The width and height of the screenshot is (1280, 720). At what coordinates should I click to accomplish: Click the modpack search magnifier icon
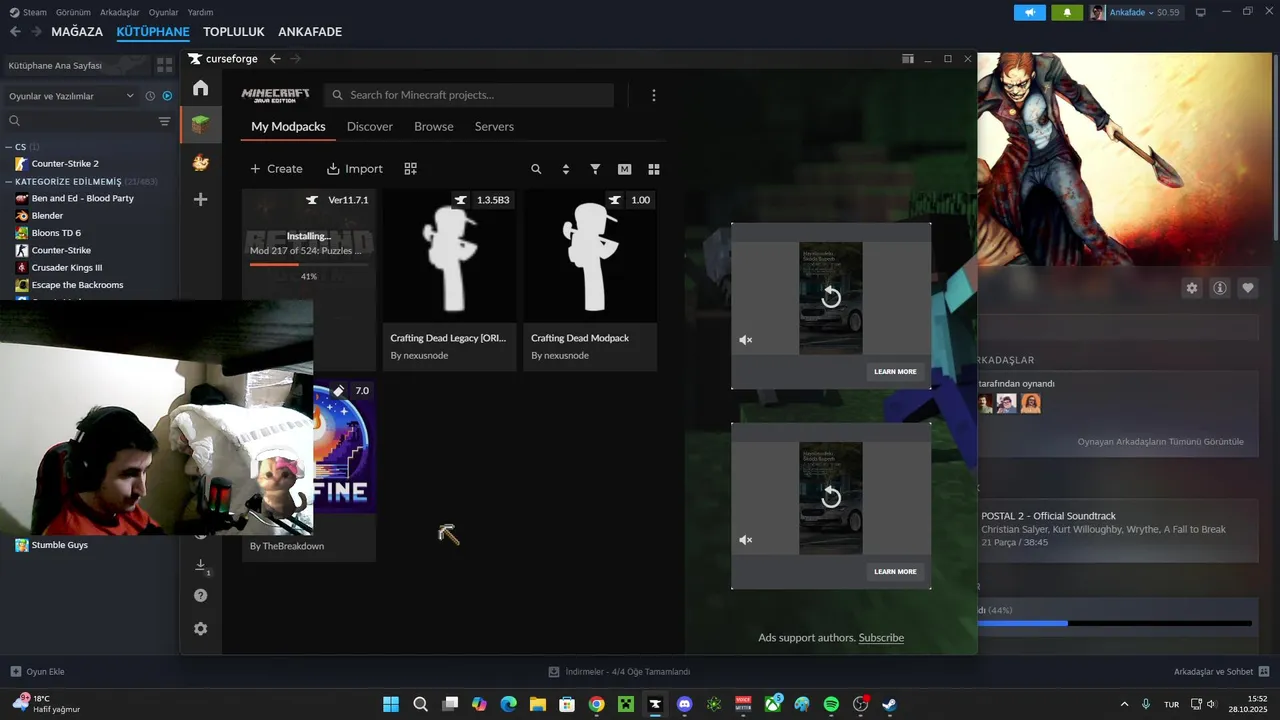[536, 169]
